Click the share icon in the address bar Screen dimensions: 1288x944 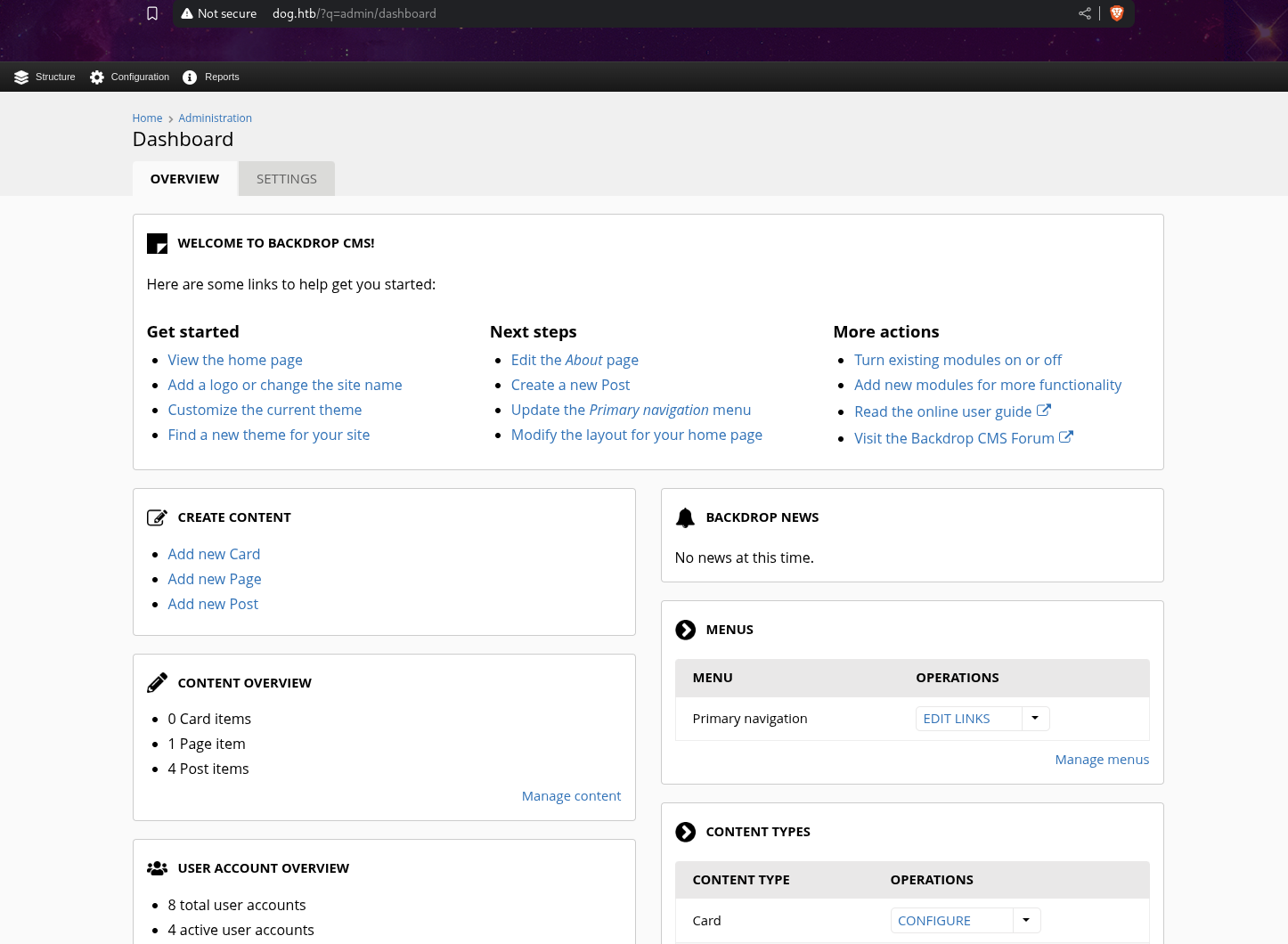click(1084, 13)
